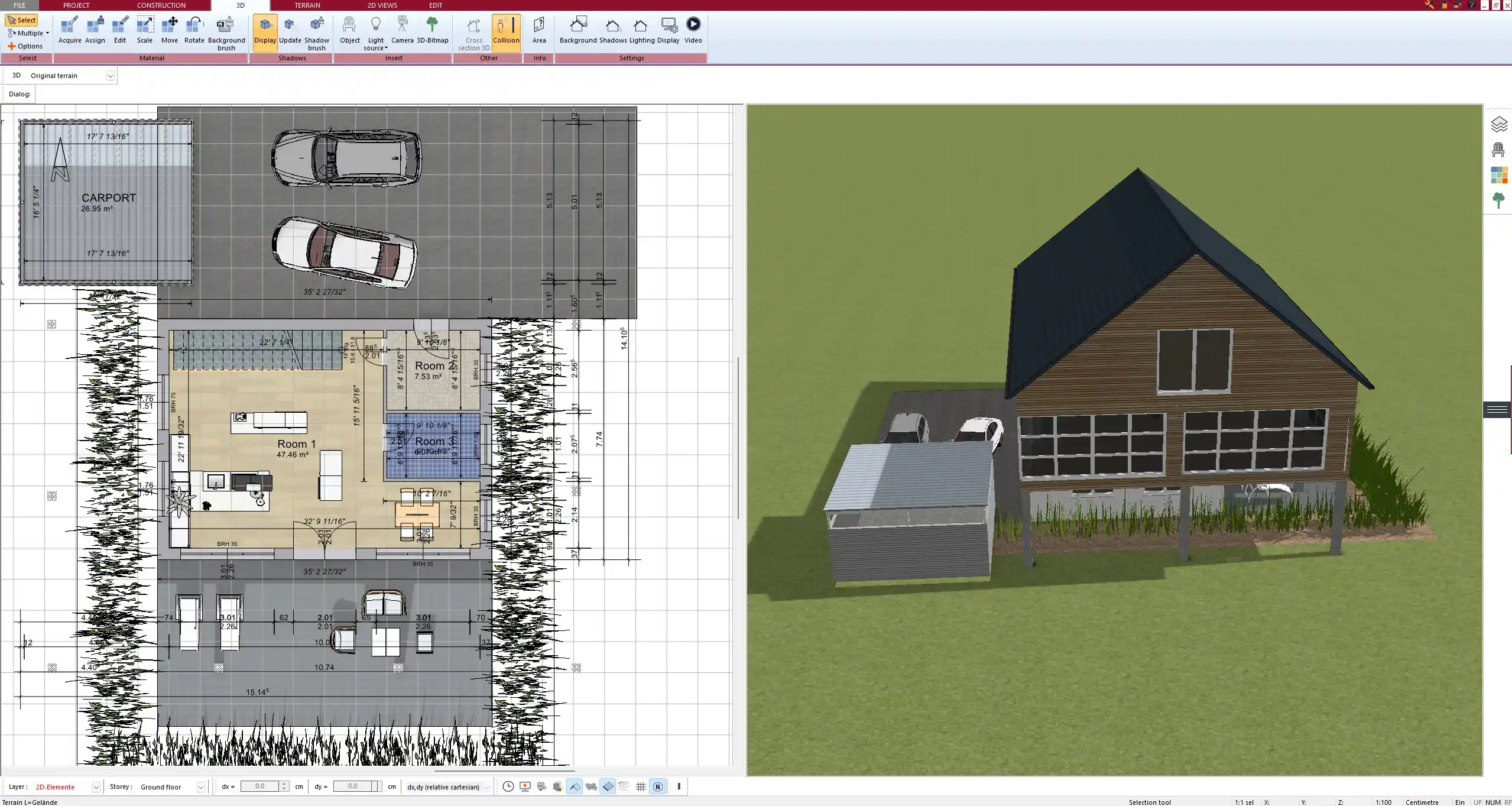Select the Assign material tool
Screen dimensions: 1512x806
click(95, 31)
